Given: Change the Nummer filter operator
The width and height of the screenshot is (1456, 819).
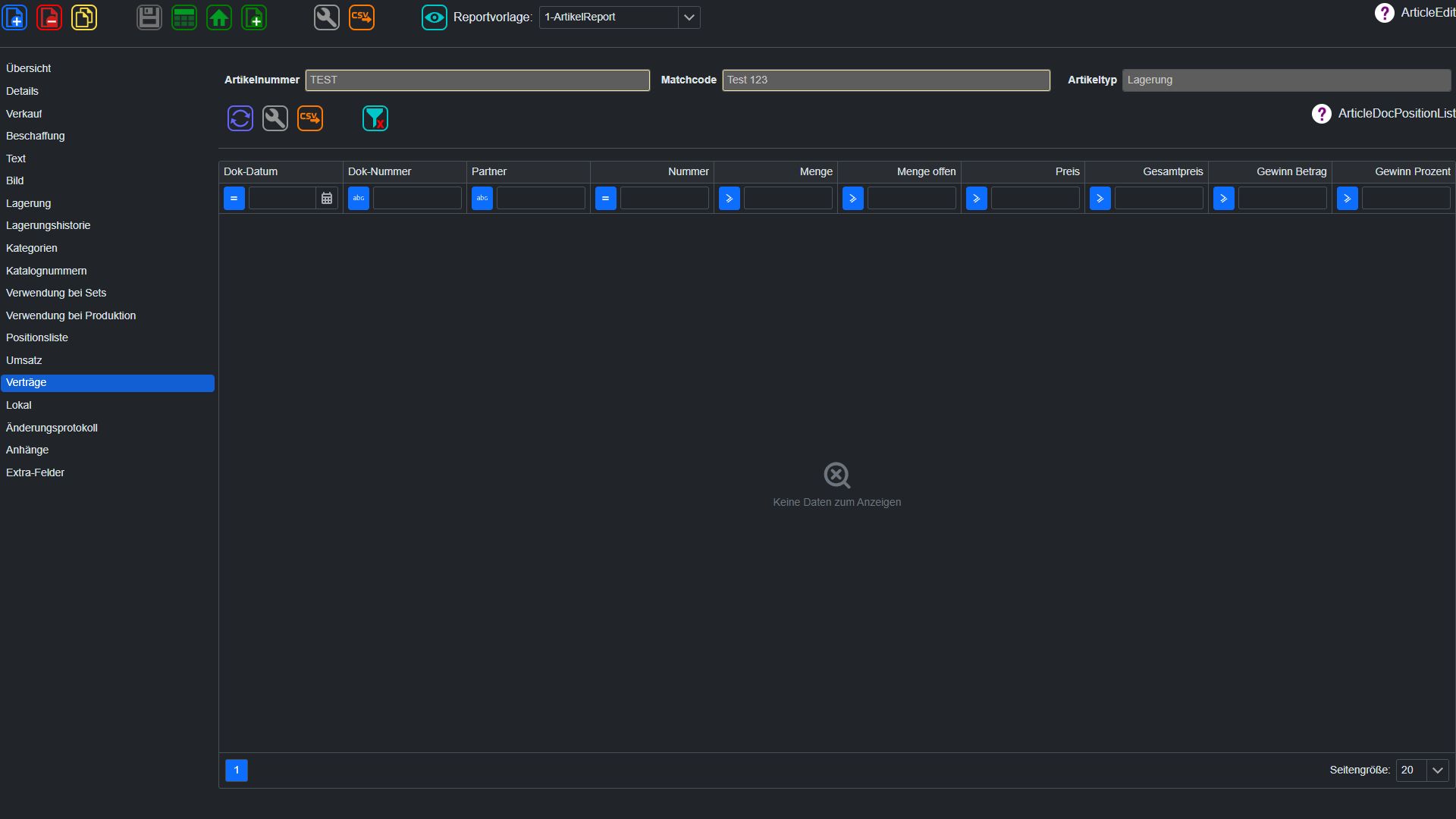Looking at the screenshot, I should tap(606, 198).
